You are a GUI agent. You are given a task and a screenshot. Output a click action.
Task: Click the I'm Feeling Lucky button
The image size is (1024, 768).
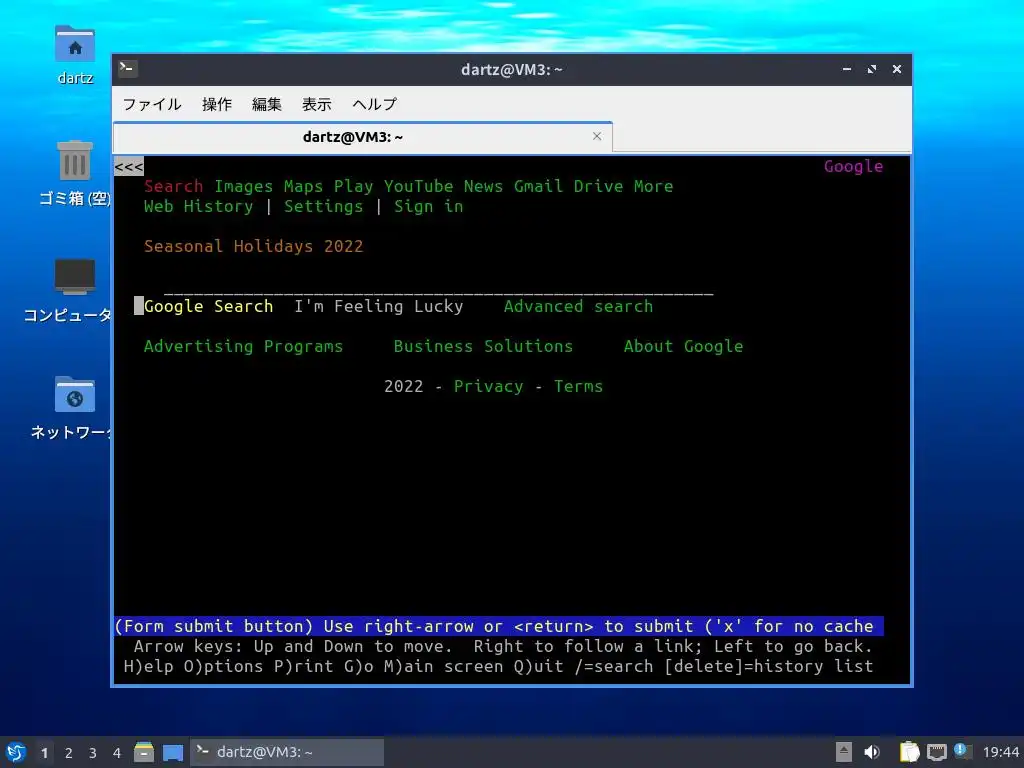[379, 306]
